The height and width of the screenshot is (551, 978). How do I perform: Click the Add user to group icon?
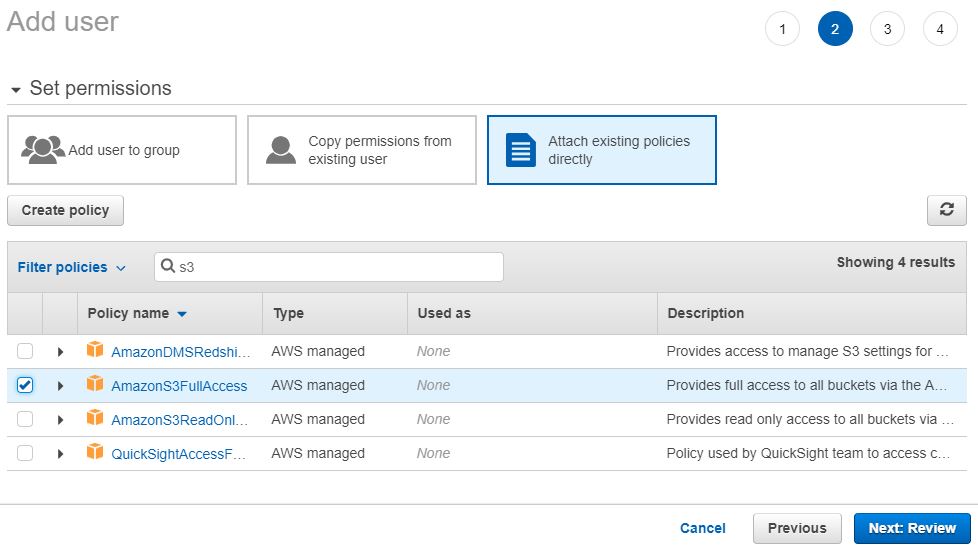[x=43, y=150]
